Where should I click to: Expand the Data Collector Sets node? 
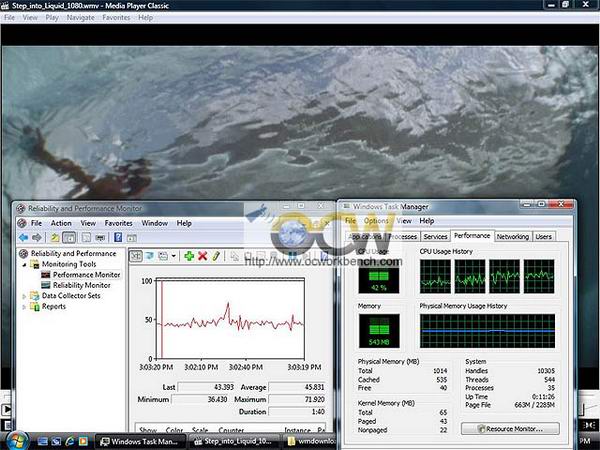27,296
